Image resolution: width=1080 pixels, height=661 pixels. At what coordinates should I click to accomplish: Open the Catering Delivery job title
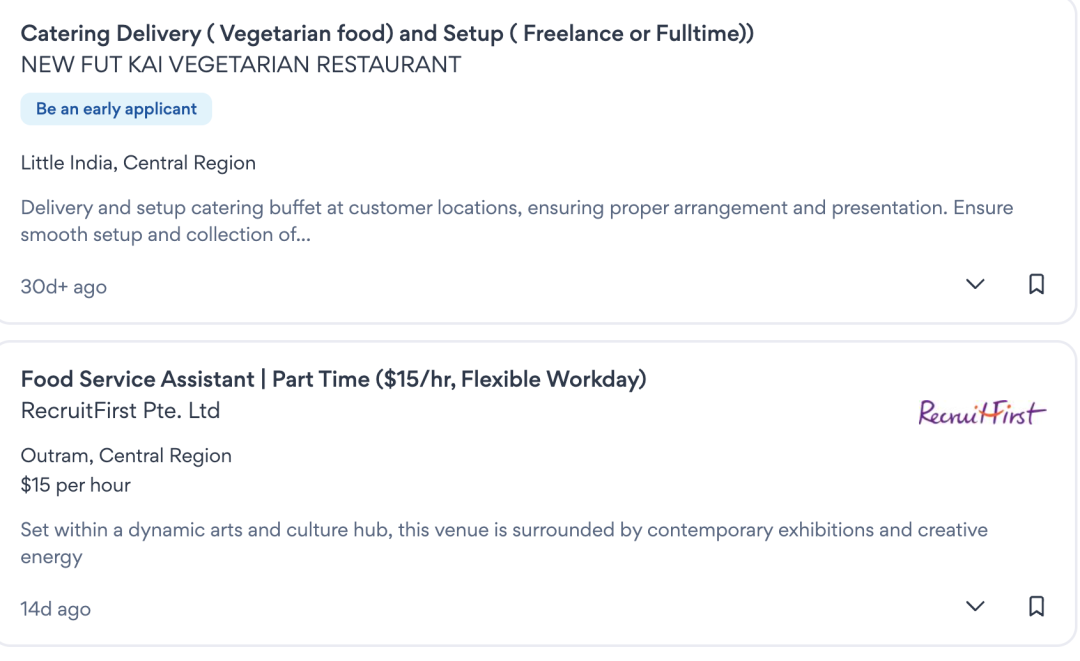[x=386, y=34]
